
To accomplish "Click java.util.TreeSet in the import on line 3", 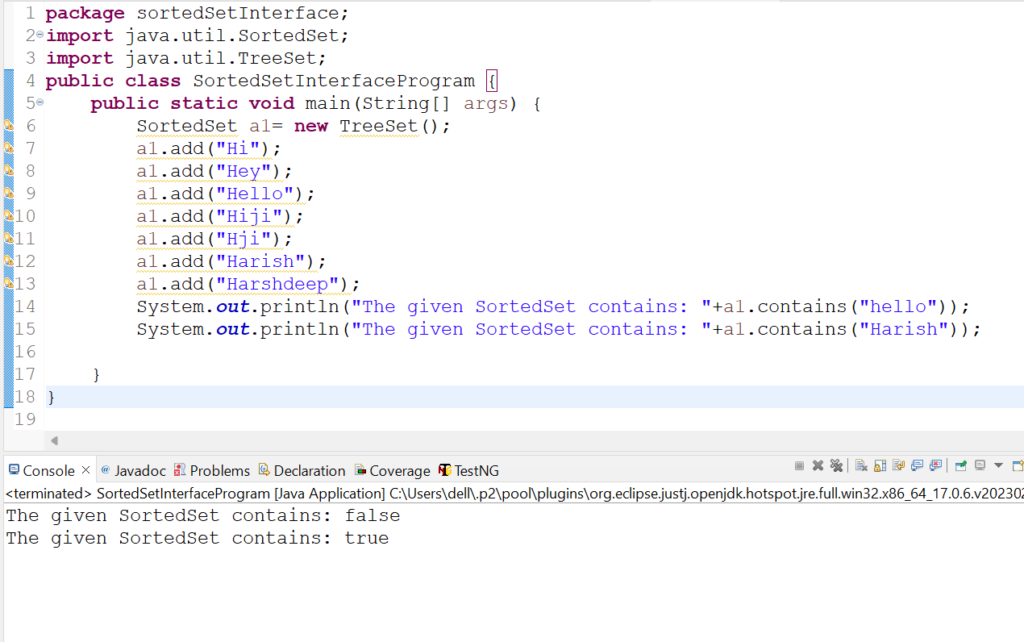I will tap(220, 58).
